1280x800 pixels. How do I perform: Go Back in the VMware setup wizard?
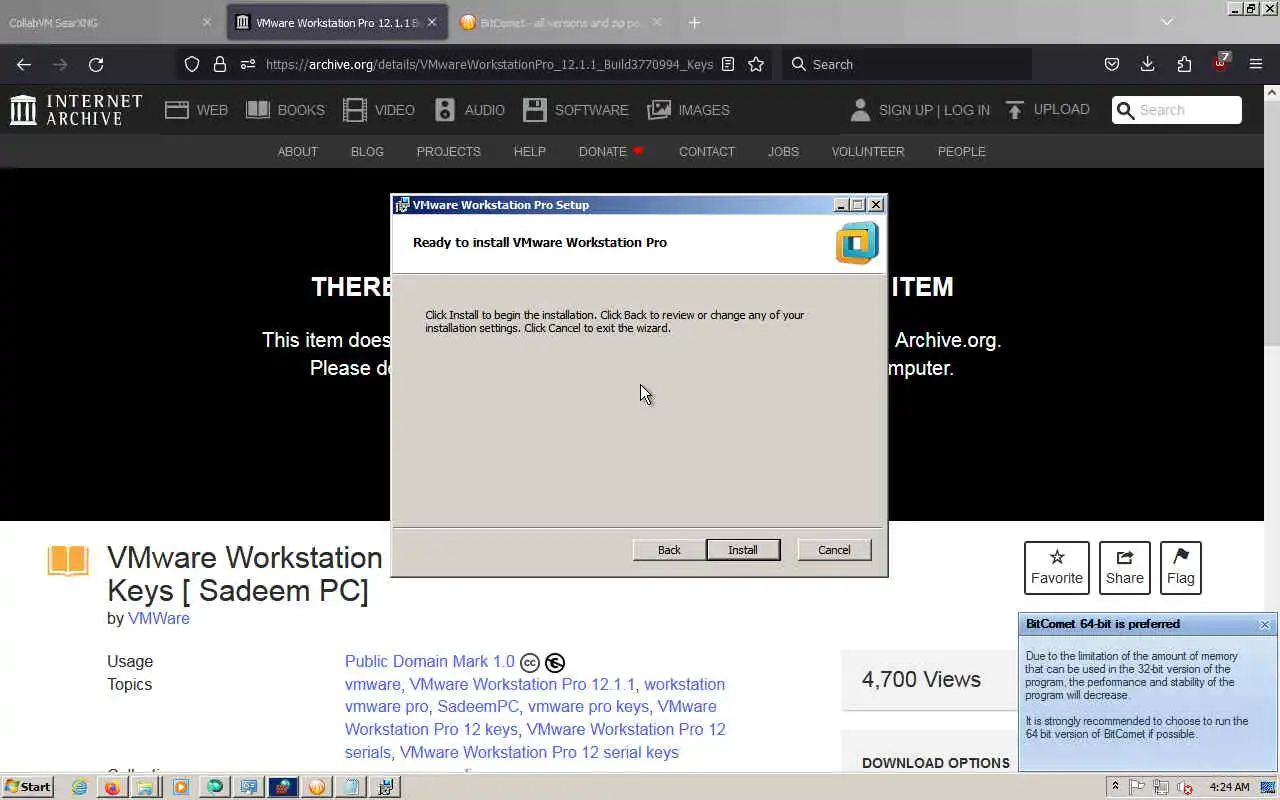[x=669, y=550]
